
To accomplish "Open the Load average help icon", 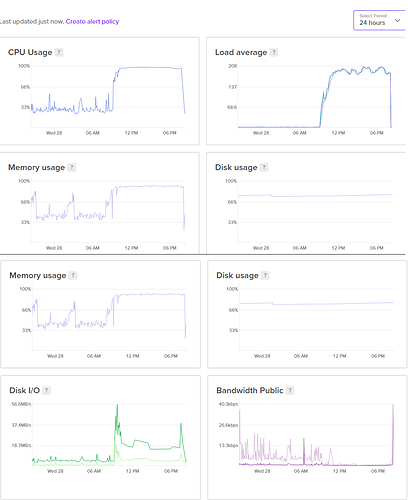I will pos(274,52).
